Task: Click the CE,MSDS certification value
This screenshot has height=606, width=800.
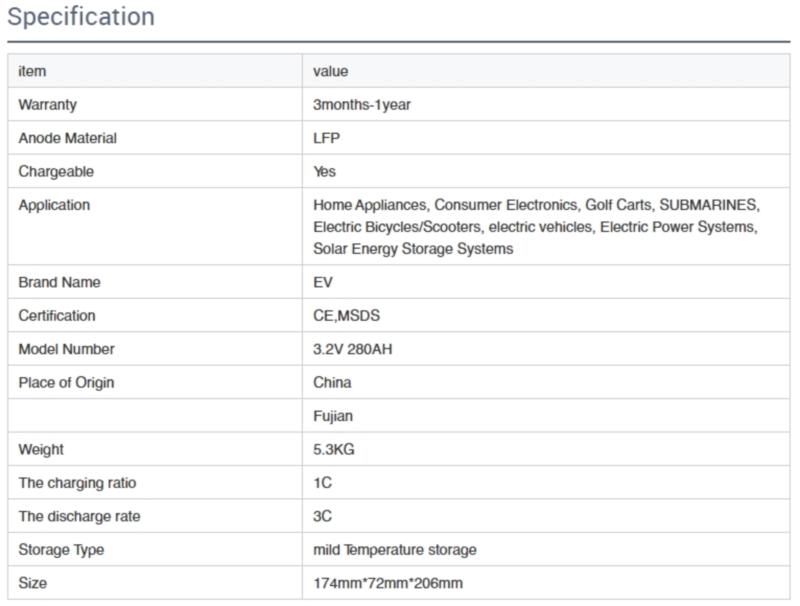Action: [344, 315]
